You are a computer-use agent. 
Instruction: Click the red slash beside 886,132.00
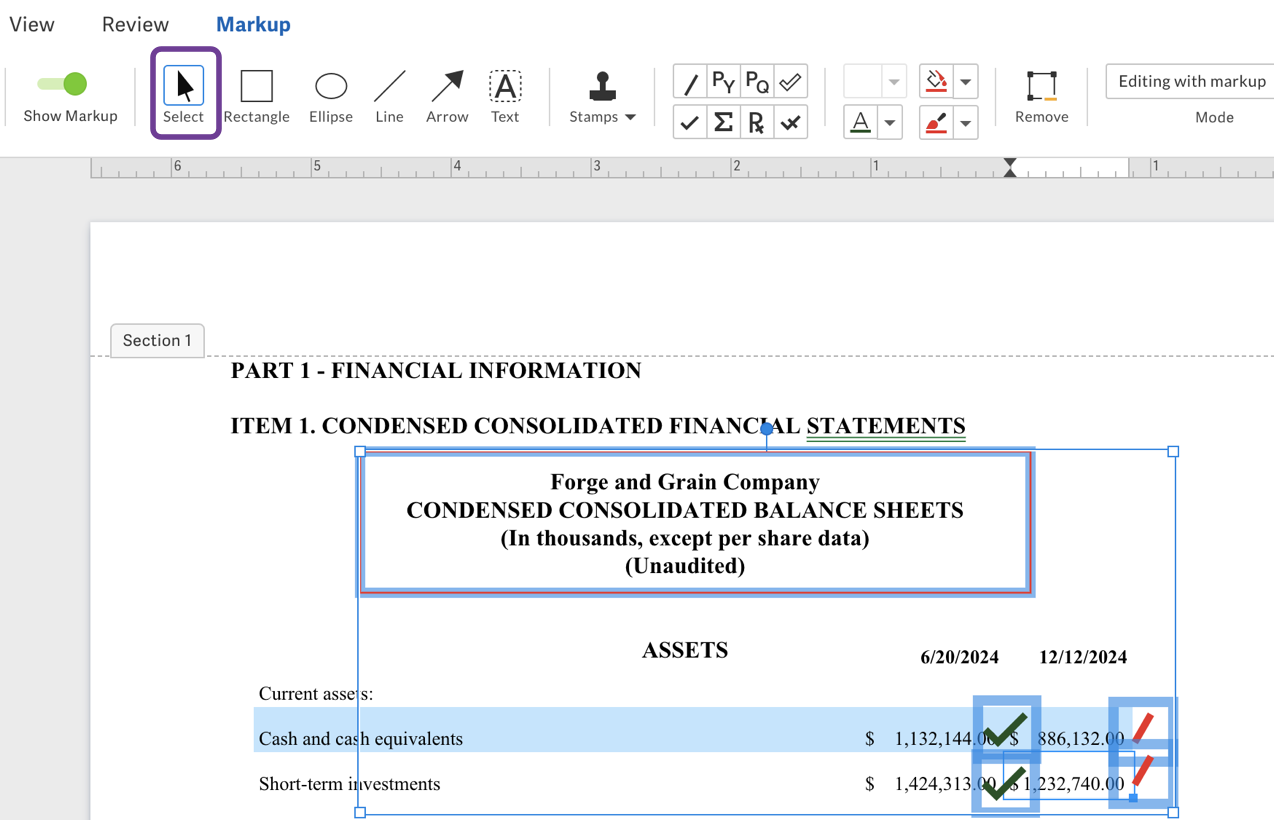(1143, 727)
